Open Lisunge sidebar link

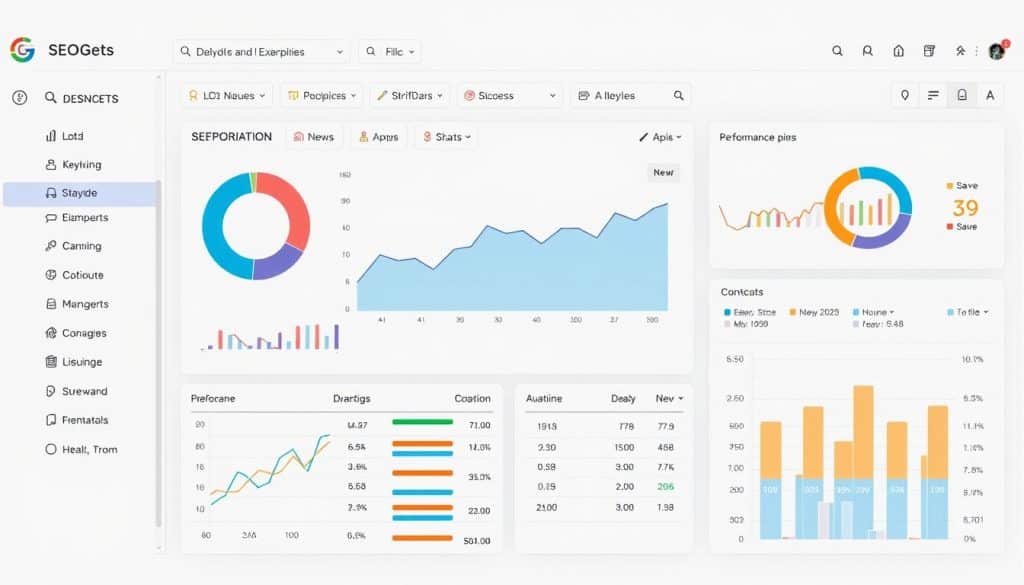(82, 362)
